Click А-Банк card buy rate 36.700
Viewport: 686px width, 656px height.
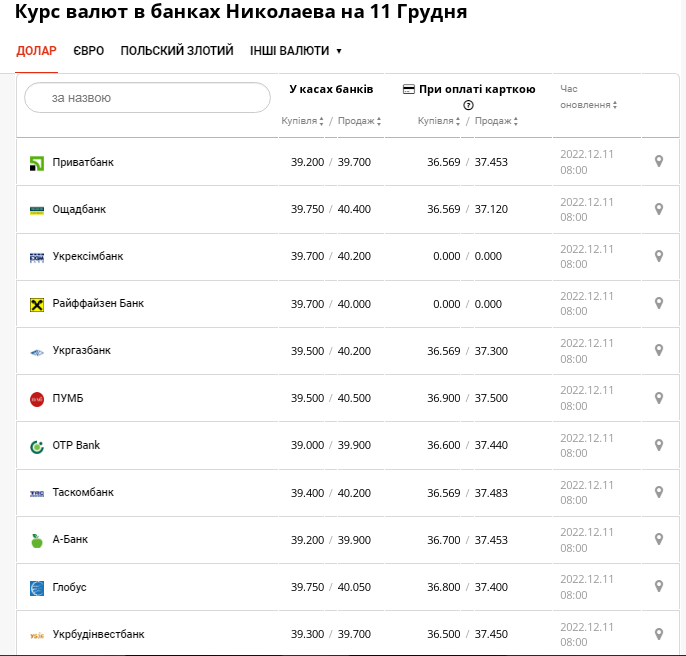[444, 540]
